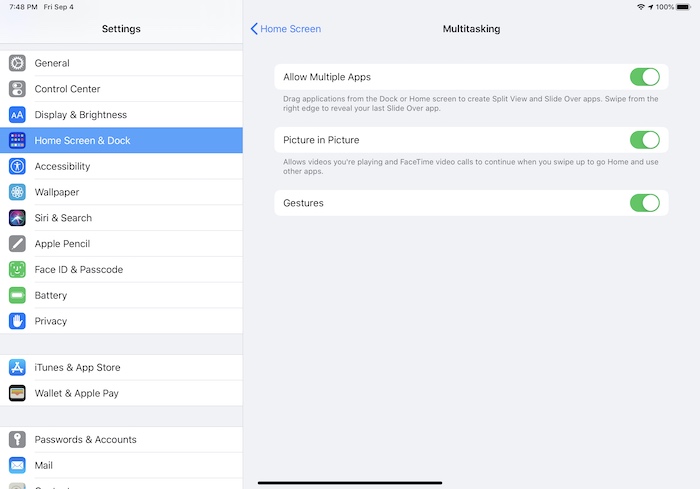Tap the Home Screen back link
The image size is (700, 489).
(290, 29)
